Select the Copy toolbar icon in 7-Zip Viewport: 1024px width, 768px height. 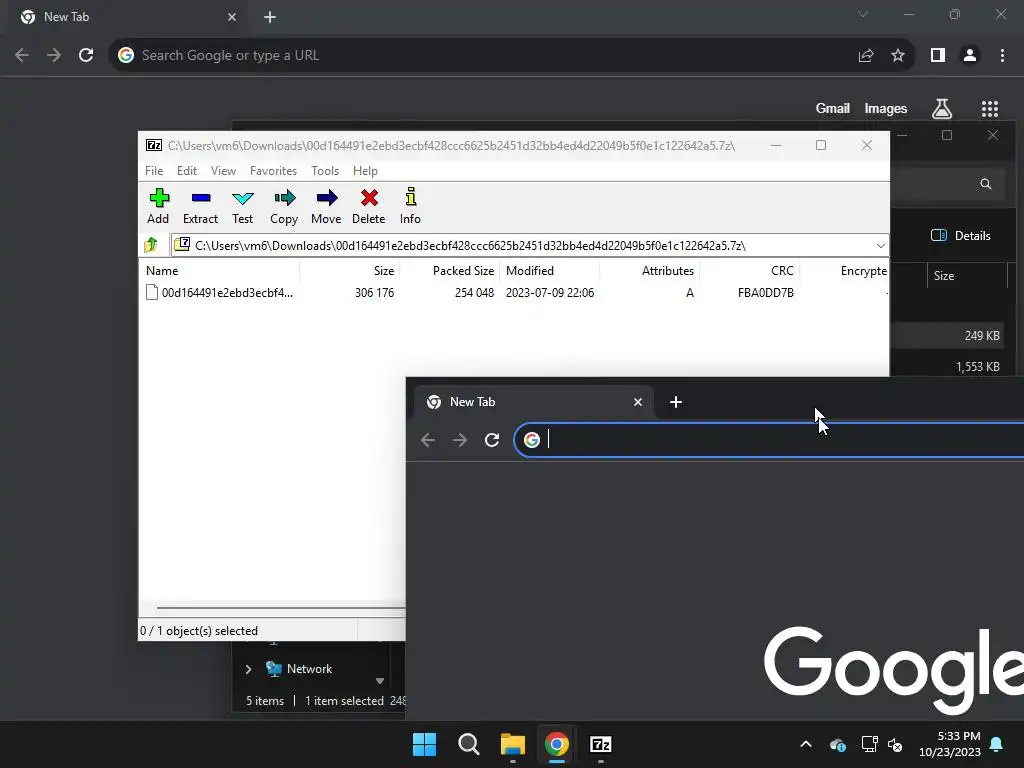point(284,206)
